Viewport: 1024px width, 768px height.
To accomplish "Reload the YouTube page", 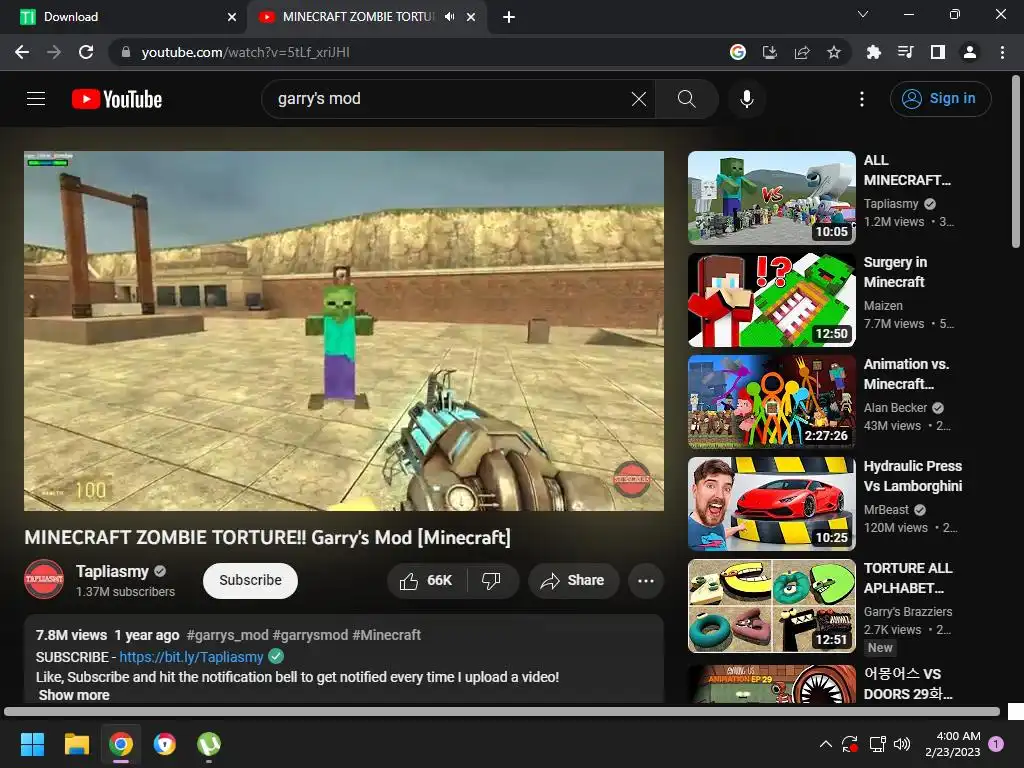I will click(x=86, y=52).
